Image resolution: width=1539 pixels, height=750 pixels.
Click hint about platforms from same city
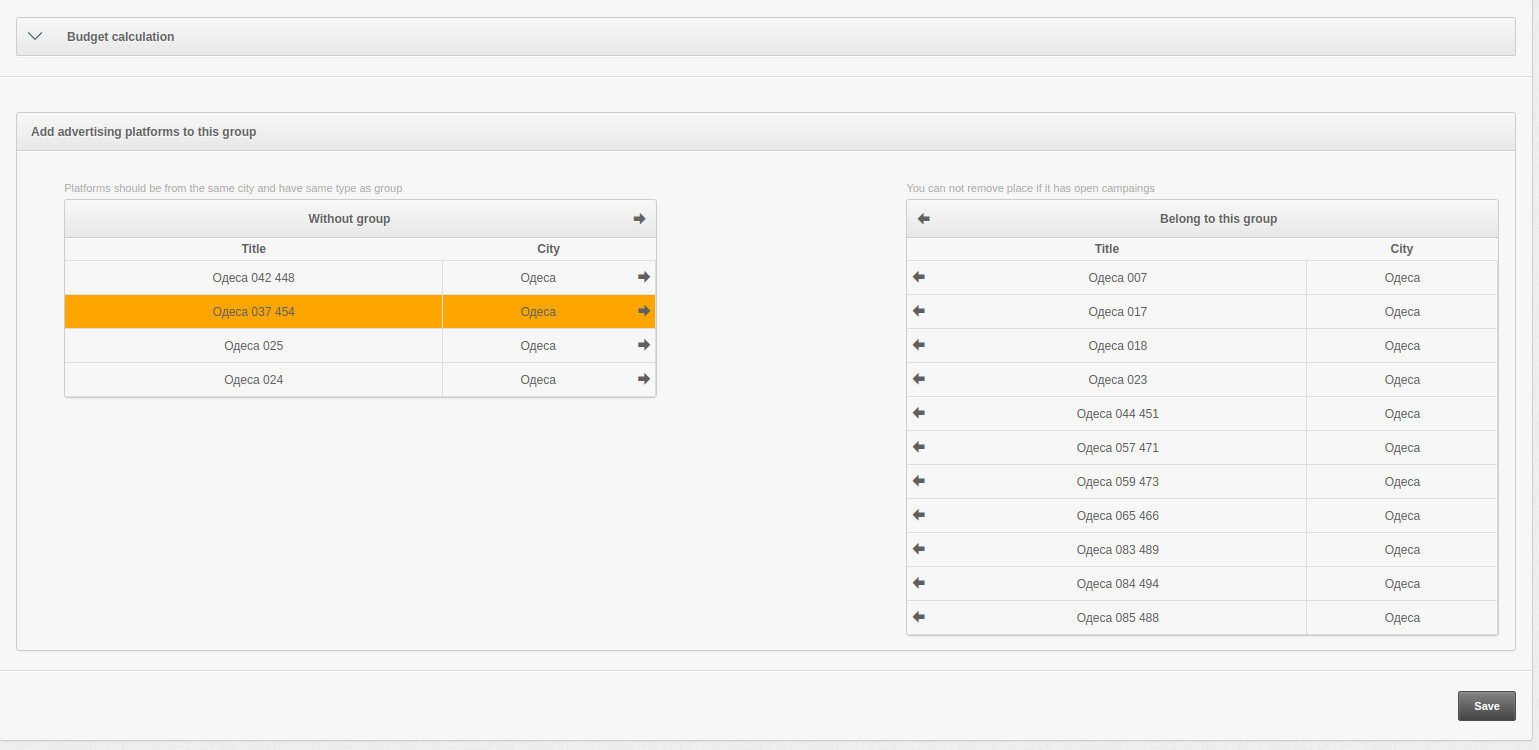233,188
